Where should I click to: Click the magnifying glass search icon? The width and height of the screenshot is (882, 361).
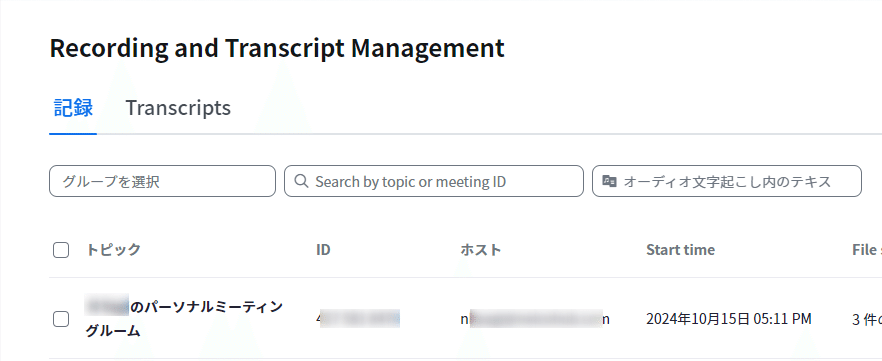[x=302, y=181]
